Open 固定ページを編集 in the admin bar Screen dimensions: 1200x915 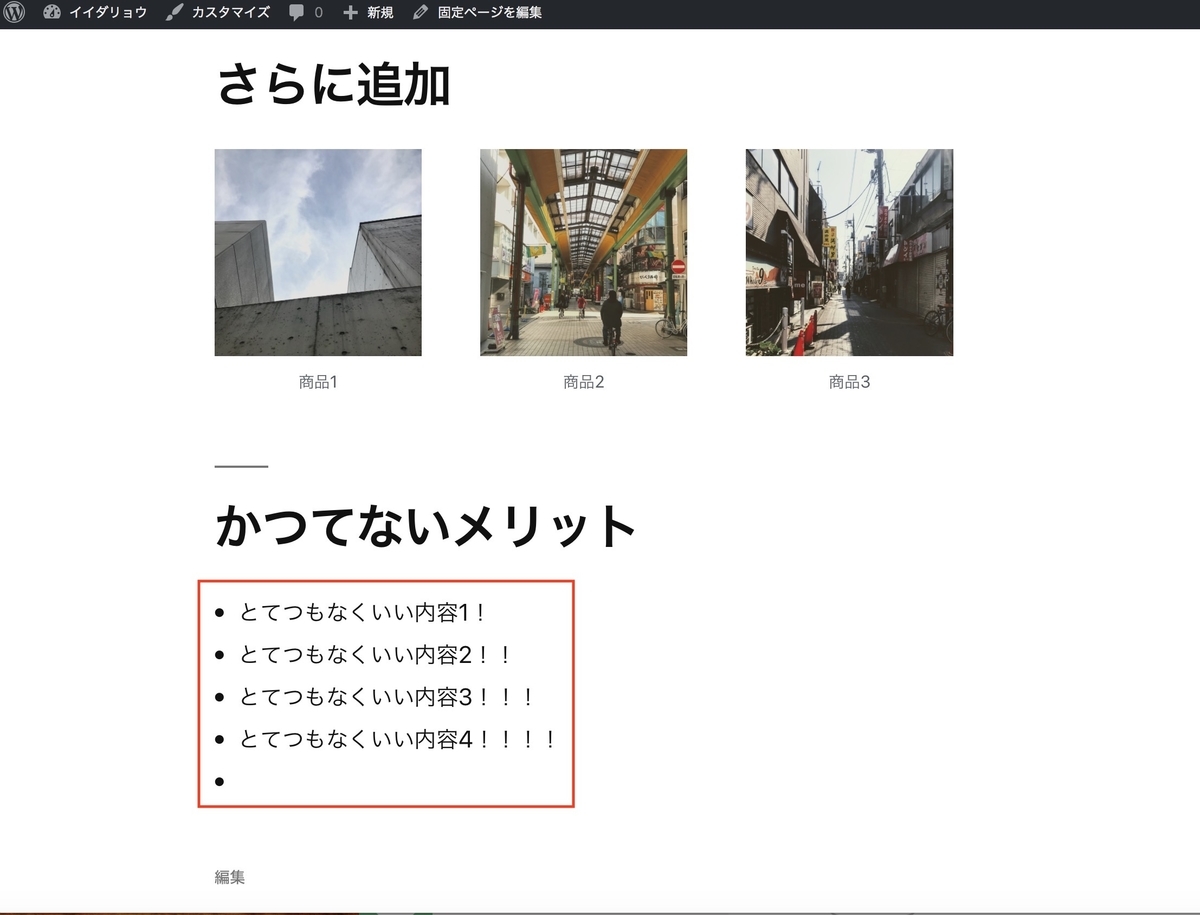490,13
